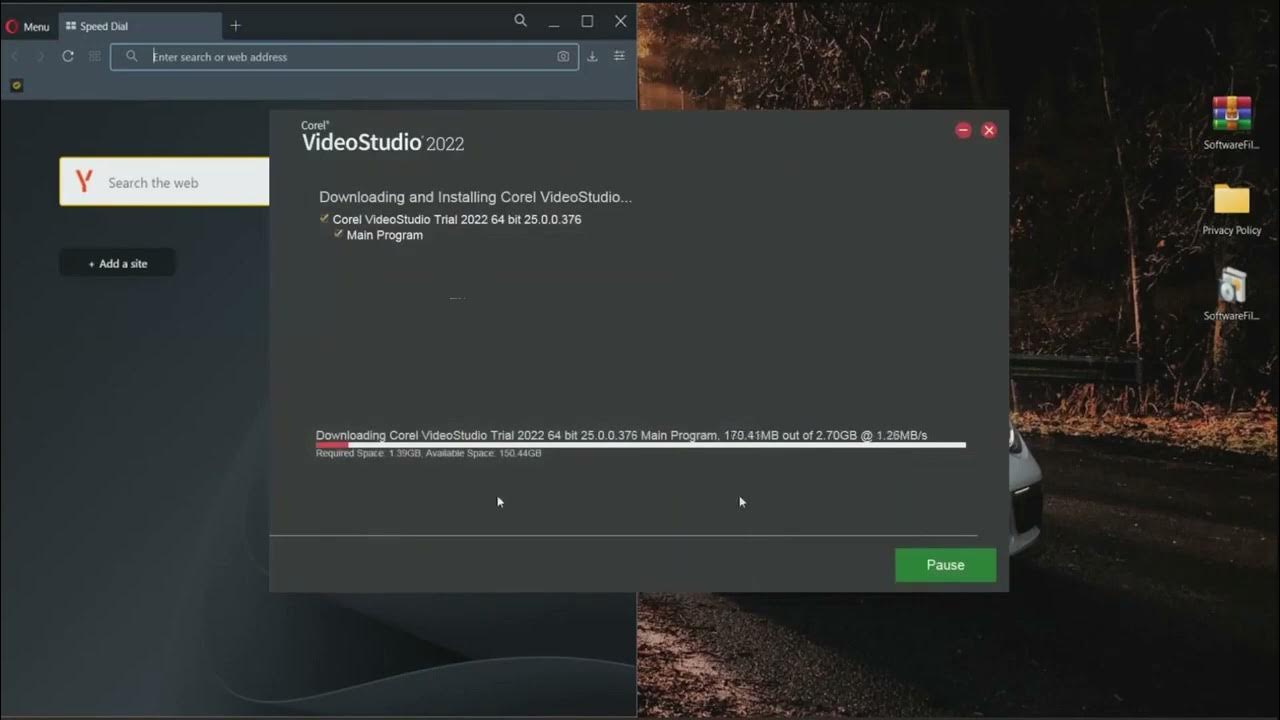The width and height of the screenshot is (1280, 720).
Task: Toggle Corel VideoStudio Trial 2022 checkbox
Action: coord(324,218)
